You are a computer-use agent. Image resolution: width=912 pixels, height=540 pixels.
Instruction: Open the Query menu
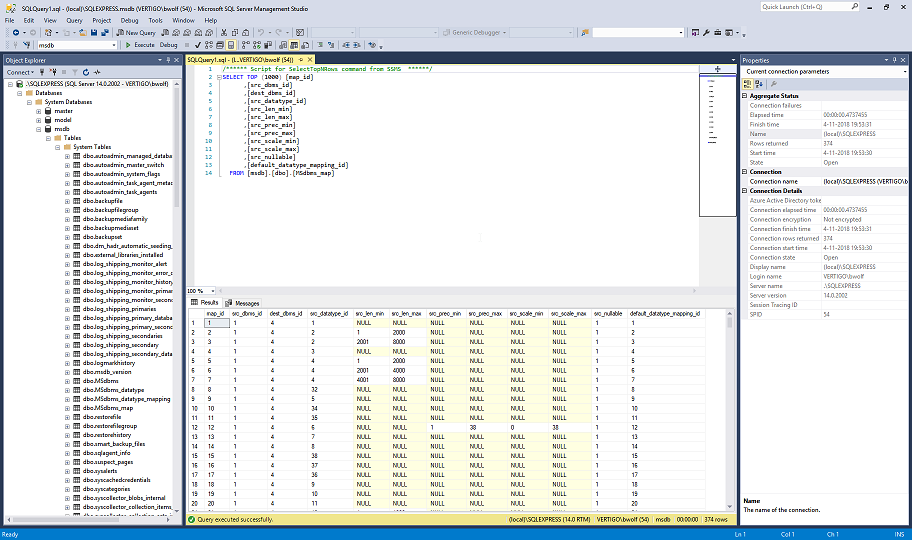(x=74, y=20)
